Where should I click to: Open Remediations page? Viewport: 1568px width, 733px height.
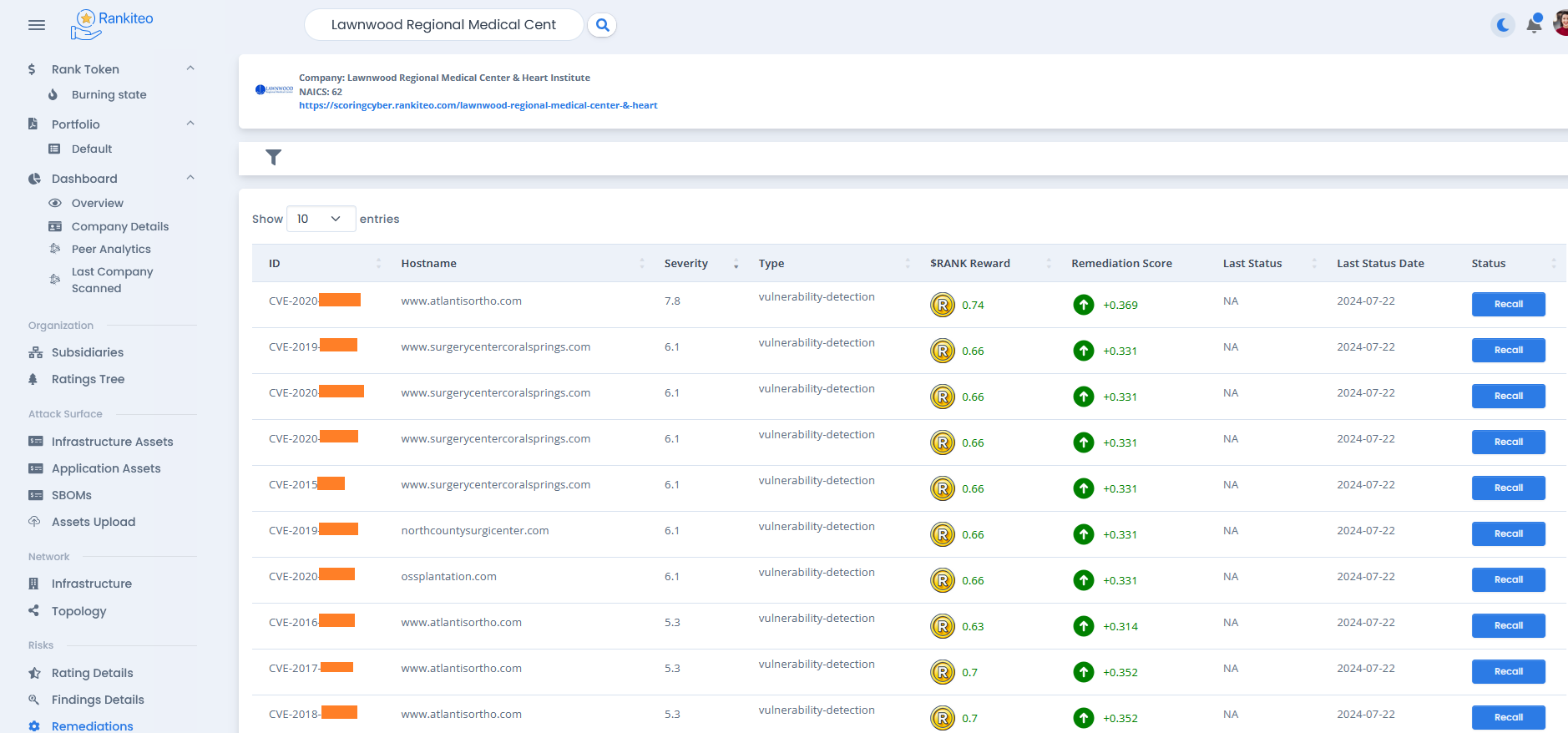pos(92,726)
